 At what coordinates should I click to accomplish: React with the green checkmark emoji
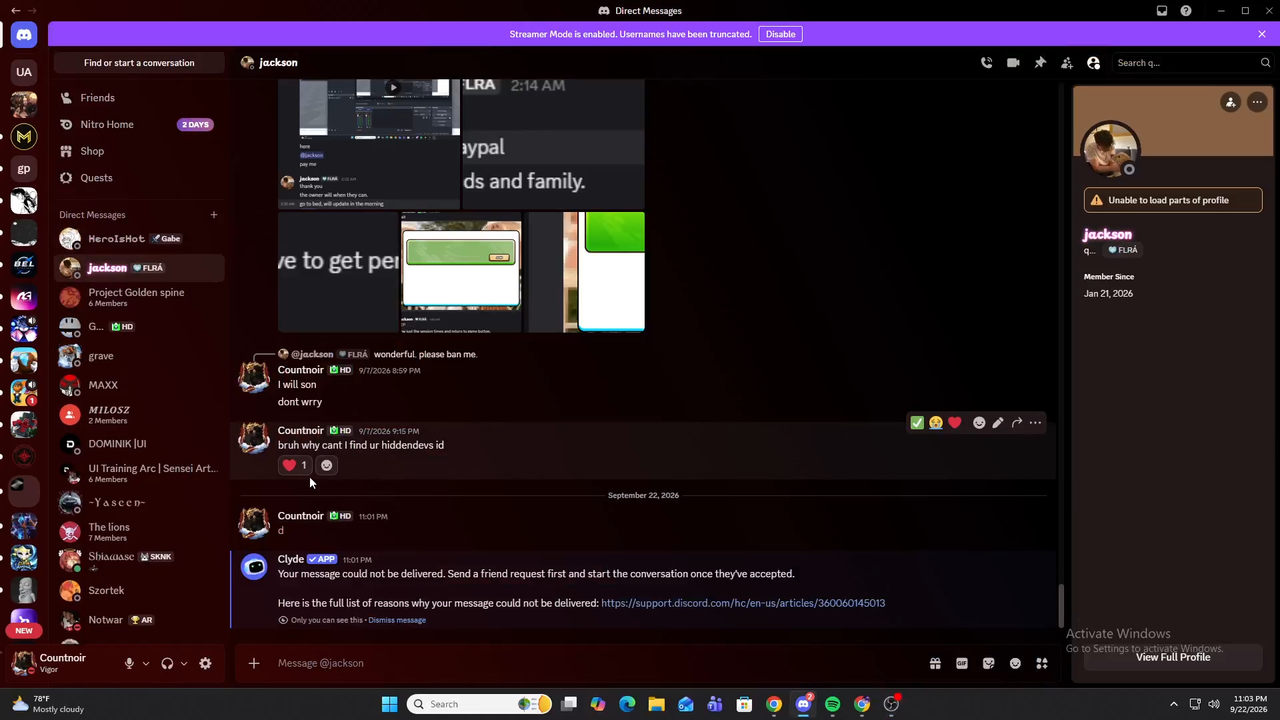click(917, 423)
